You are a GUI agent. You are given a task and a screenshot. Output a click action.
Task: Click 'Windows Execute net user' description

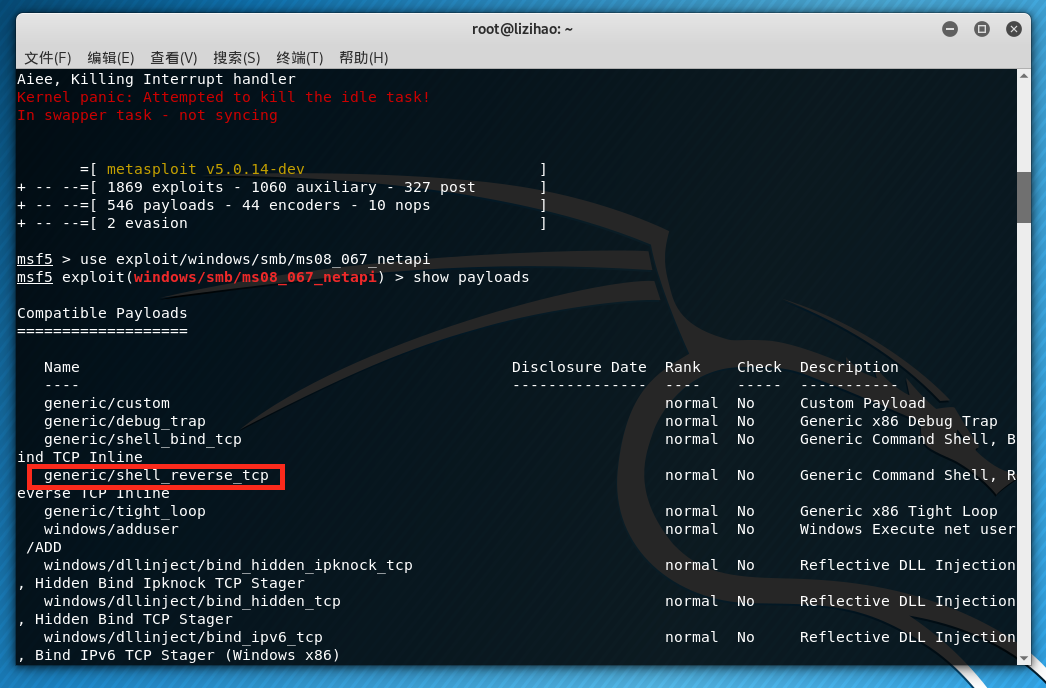click(x=908, y=529)
